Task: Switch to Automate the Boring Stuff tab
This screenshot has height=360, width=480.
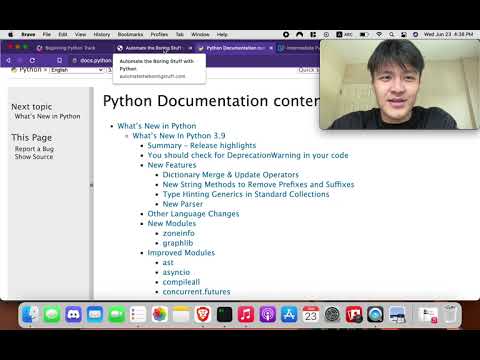Action: [x=154, y=48]
